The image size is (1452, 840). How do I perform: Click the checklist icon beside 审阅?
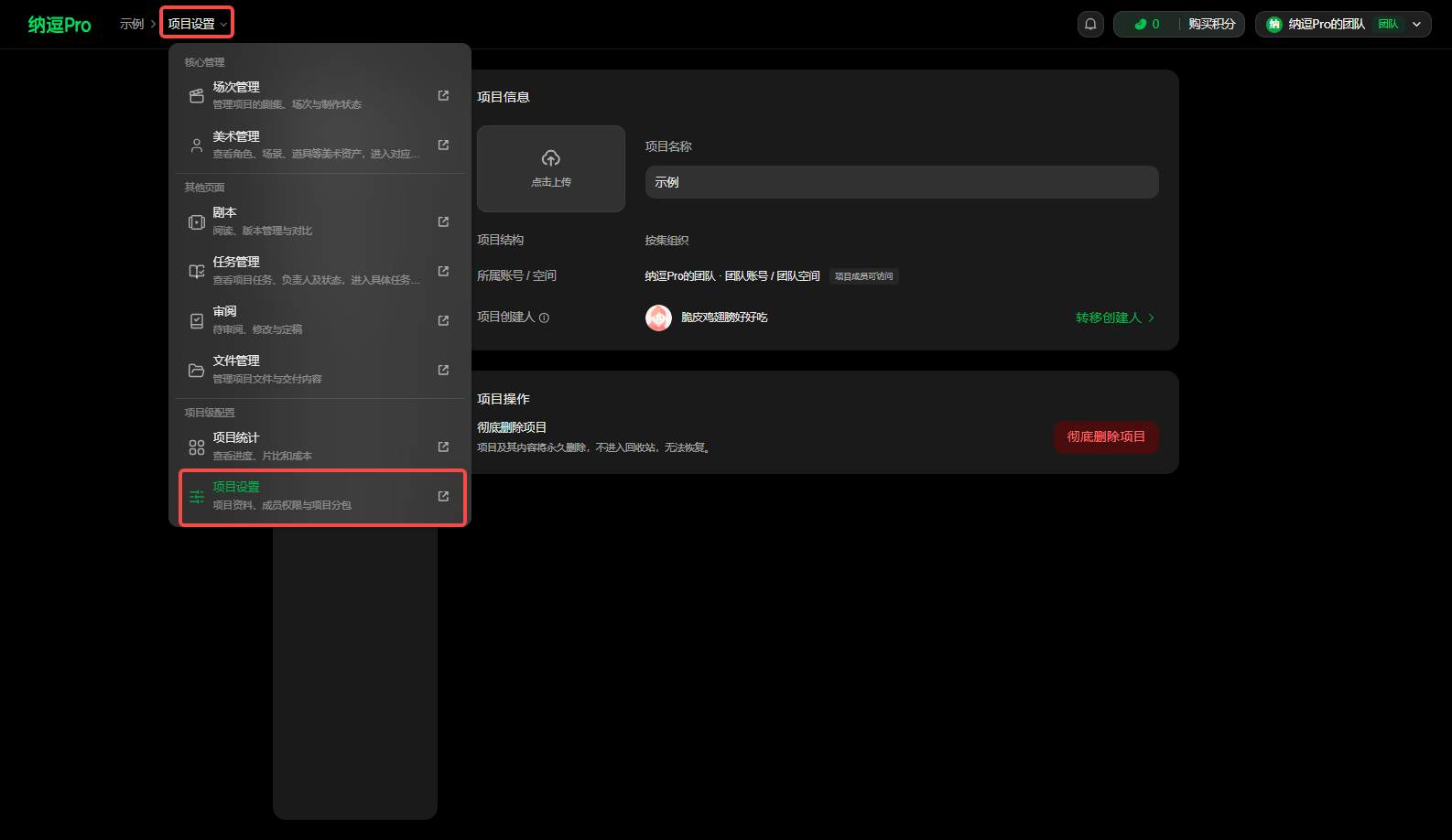[196, 320]
